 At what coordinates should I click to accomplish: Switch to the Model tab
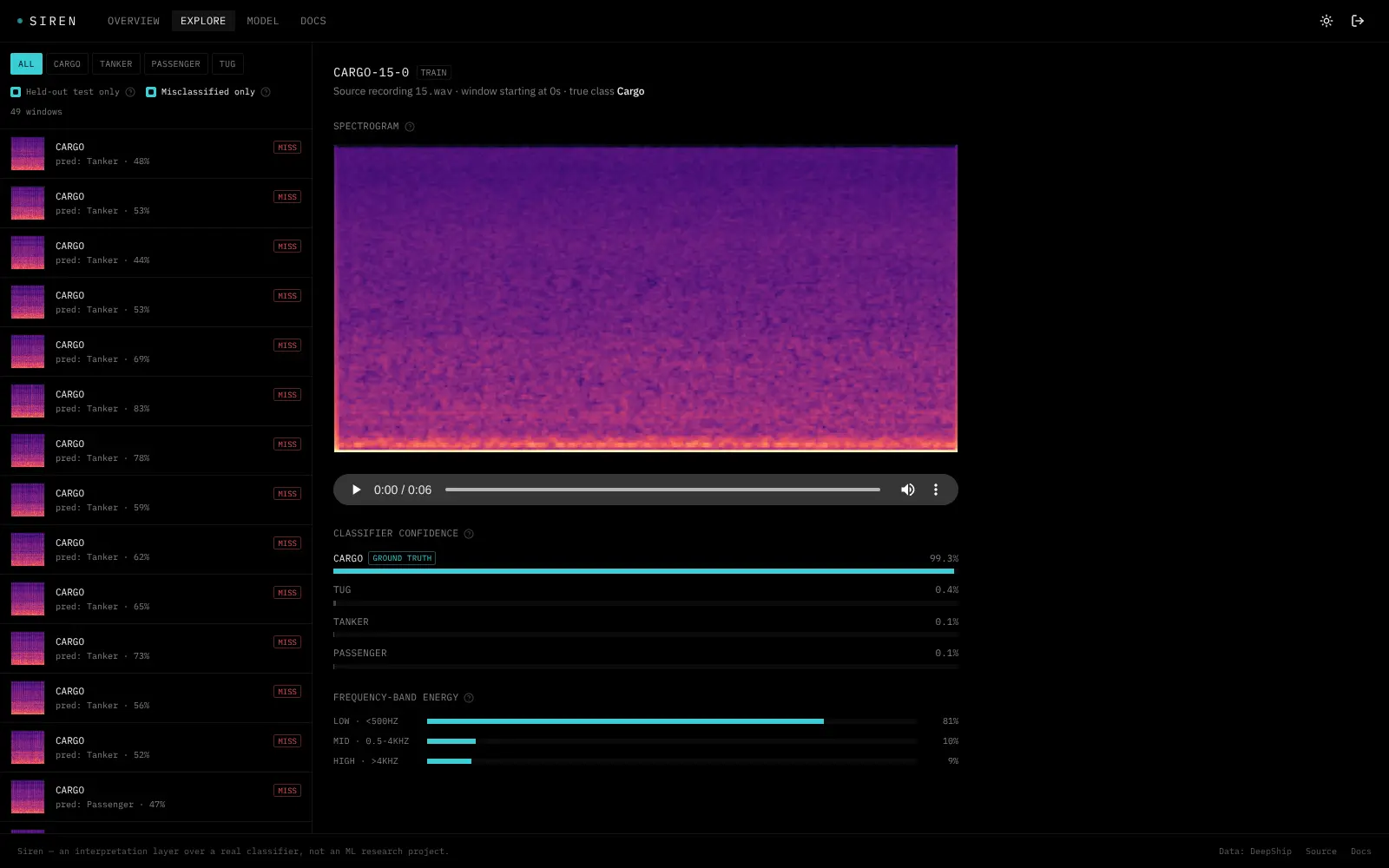pos(263,21)
